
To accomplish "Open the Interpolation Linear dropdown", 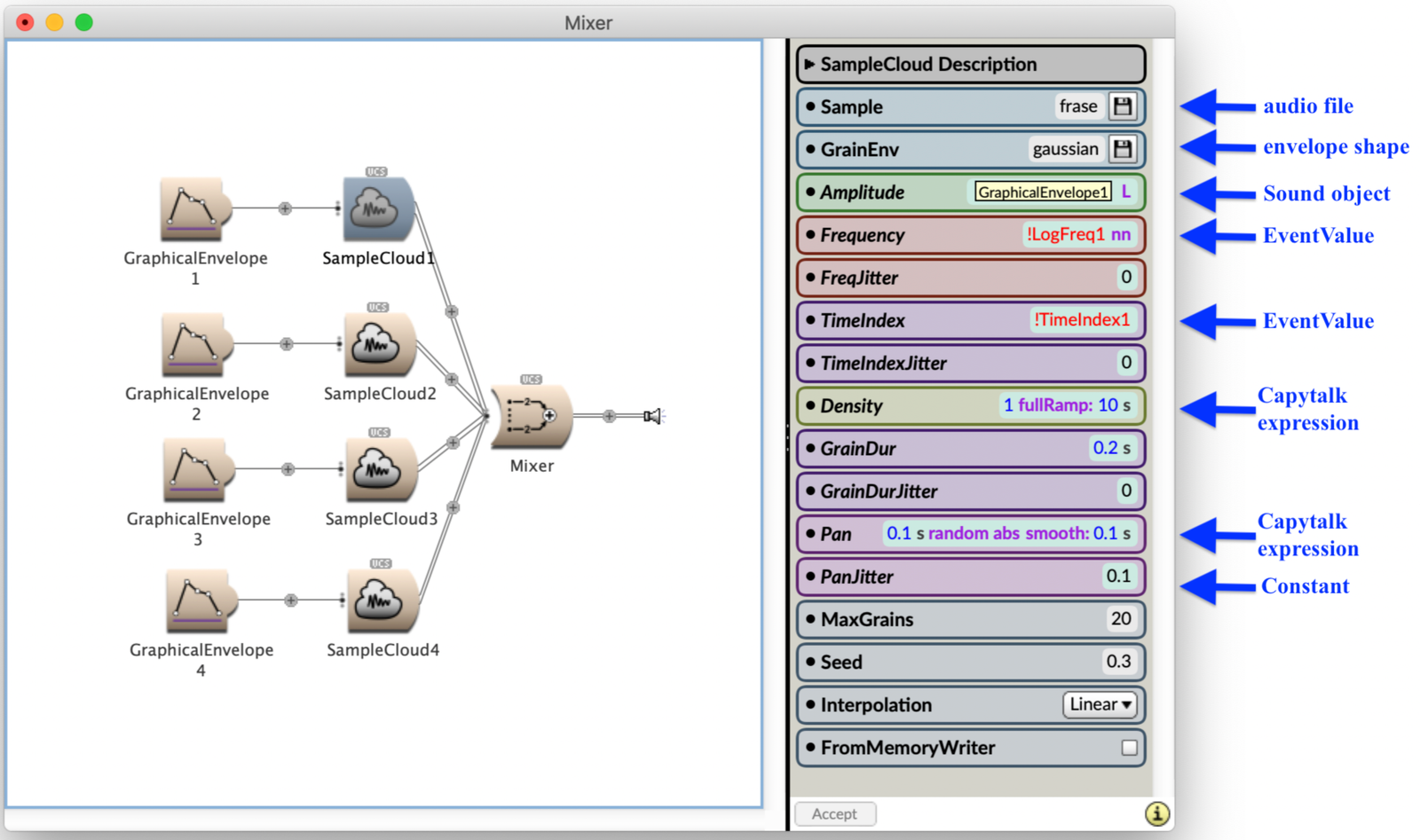I will [x=1100, y=704].
